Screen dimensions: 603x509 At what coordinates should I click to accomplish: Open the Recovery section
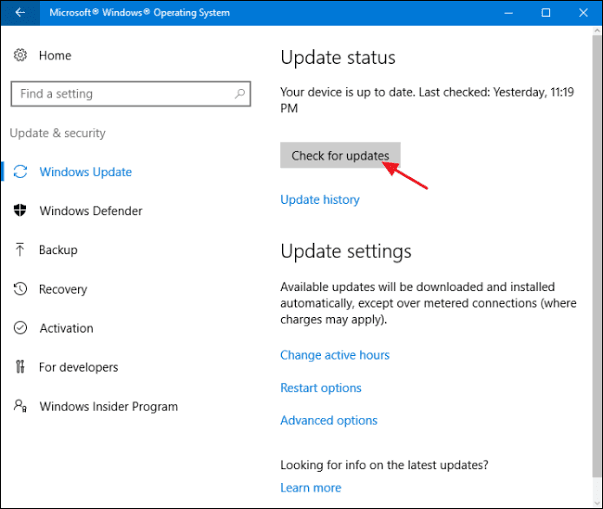pos(63,289)
